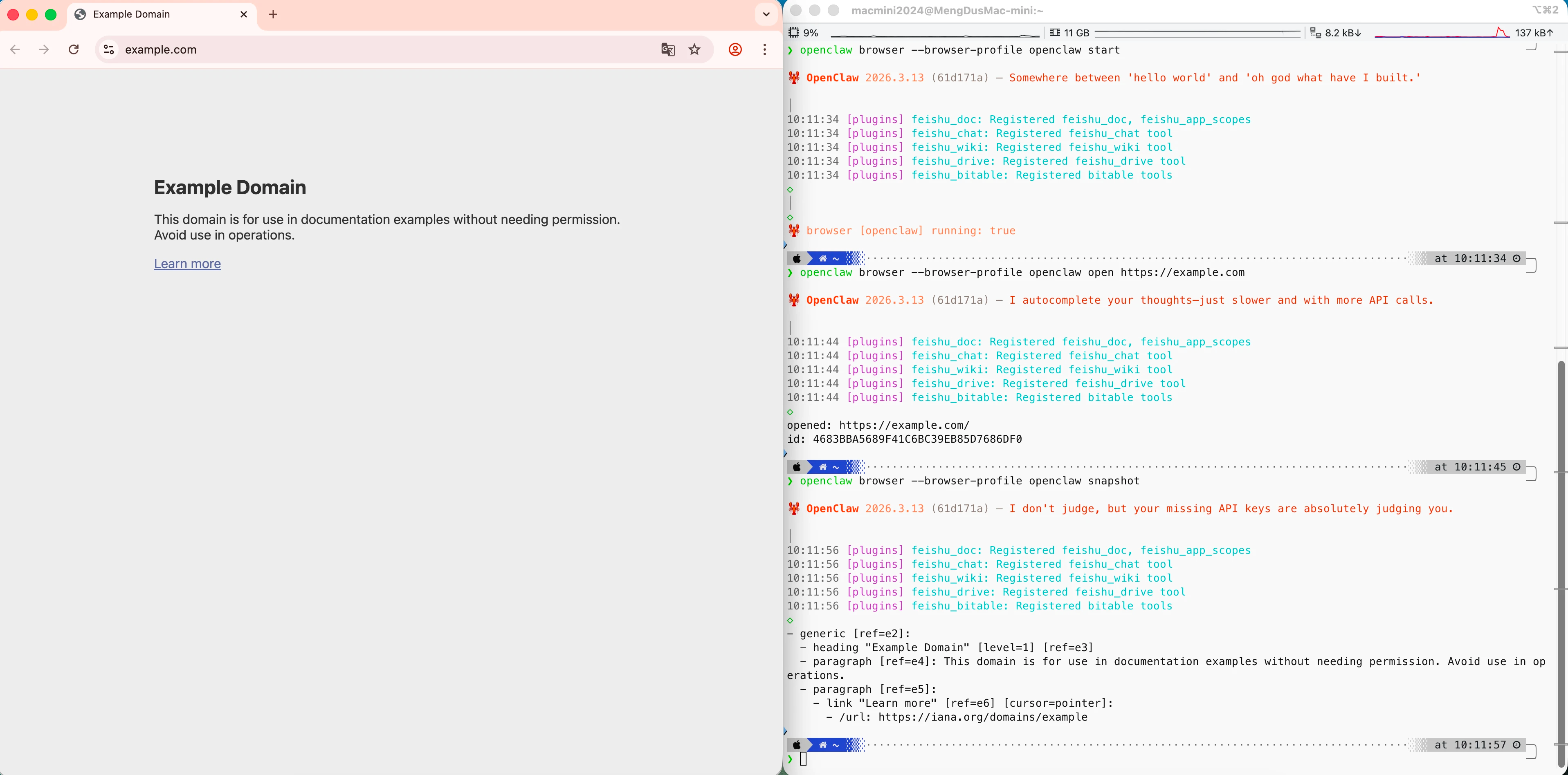The width and height of the screenshot is (1568, 775).
Task: Reload the example.com page
Action: pos(74,50)
